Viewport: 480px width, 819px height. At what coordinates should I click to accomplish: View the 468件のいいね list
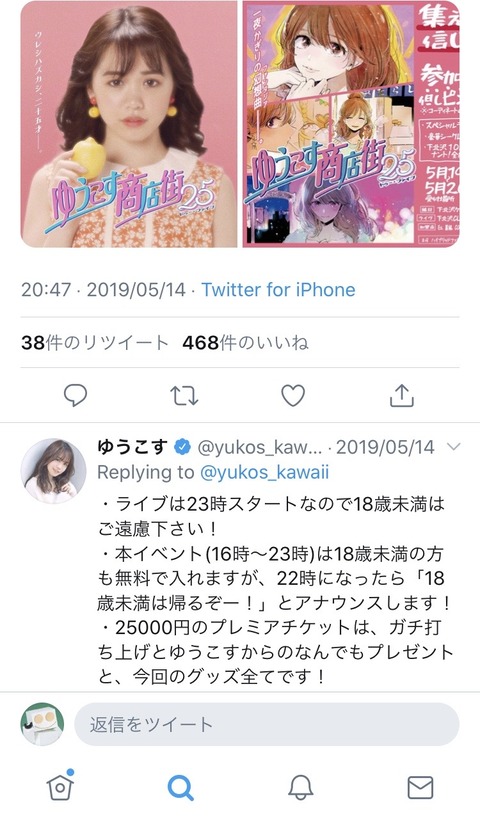245,343
